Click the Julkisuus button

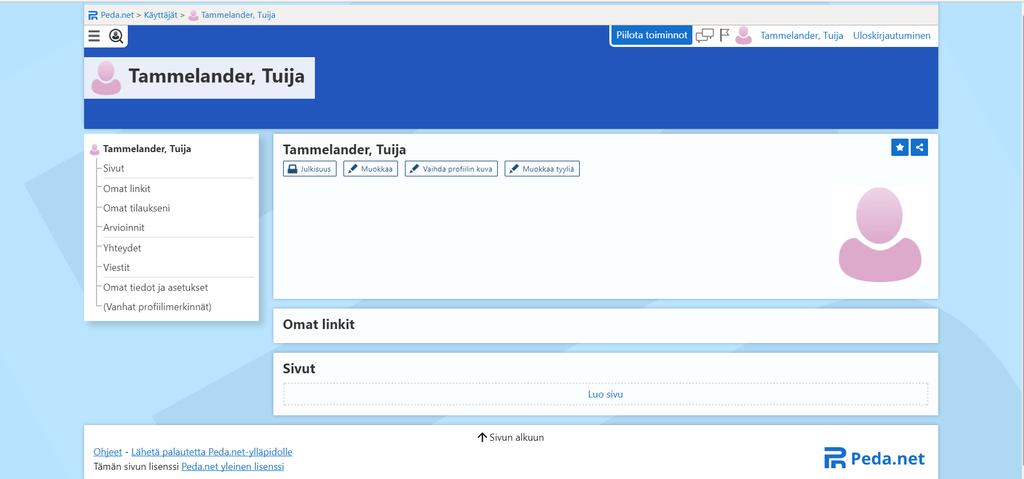(x=310, y=169)
